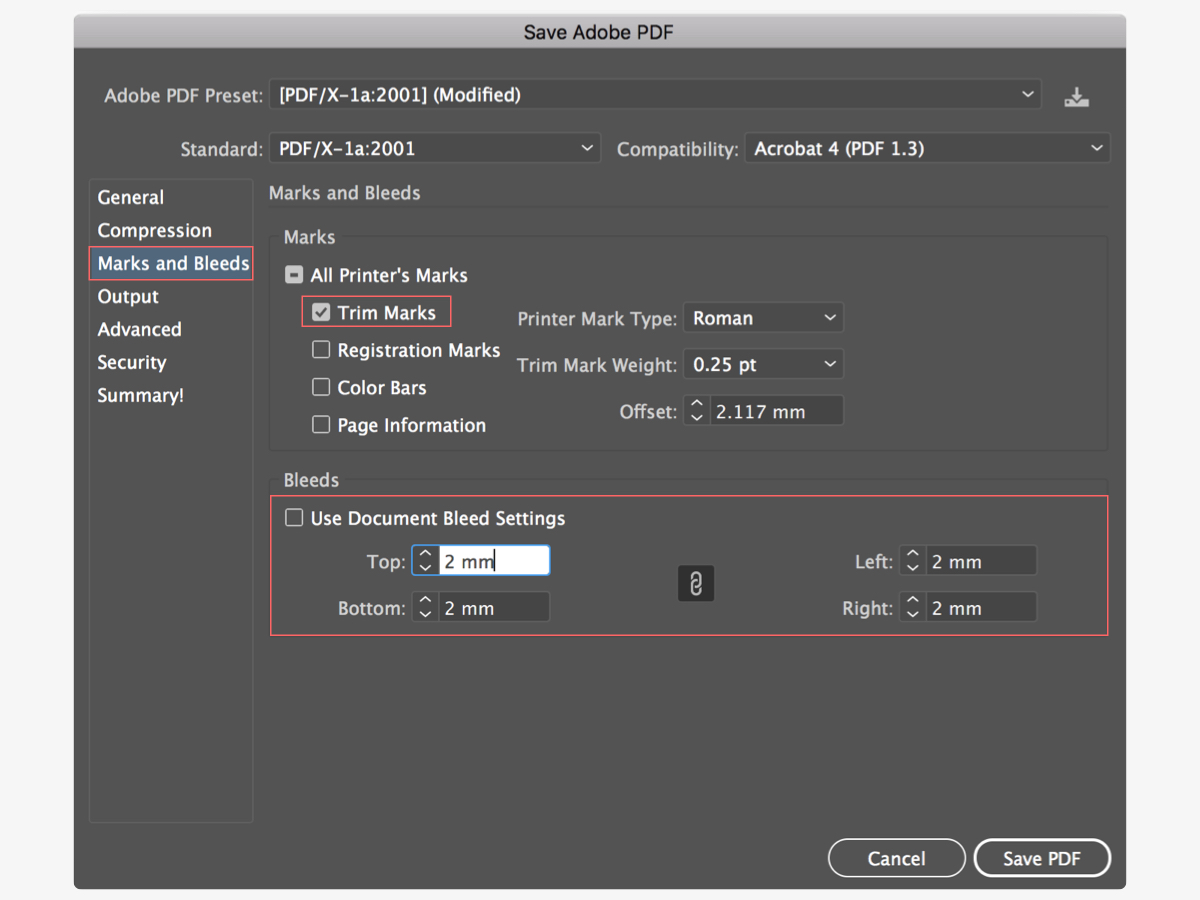This screenshot has height=900, width=1200.
Task: Increase the Top bleed using its stepper arrows
Action: (424, 555)
